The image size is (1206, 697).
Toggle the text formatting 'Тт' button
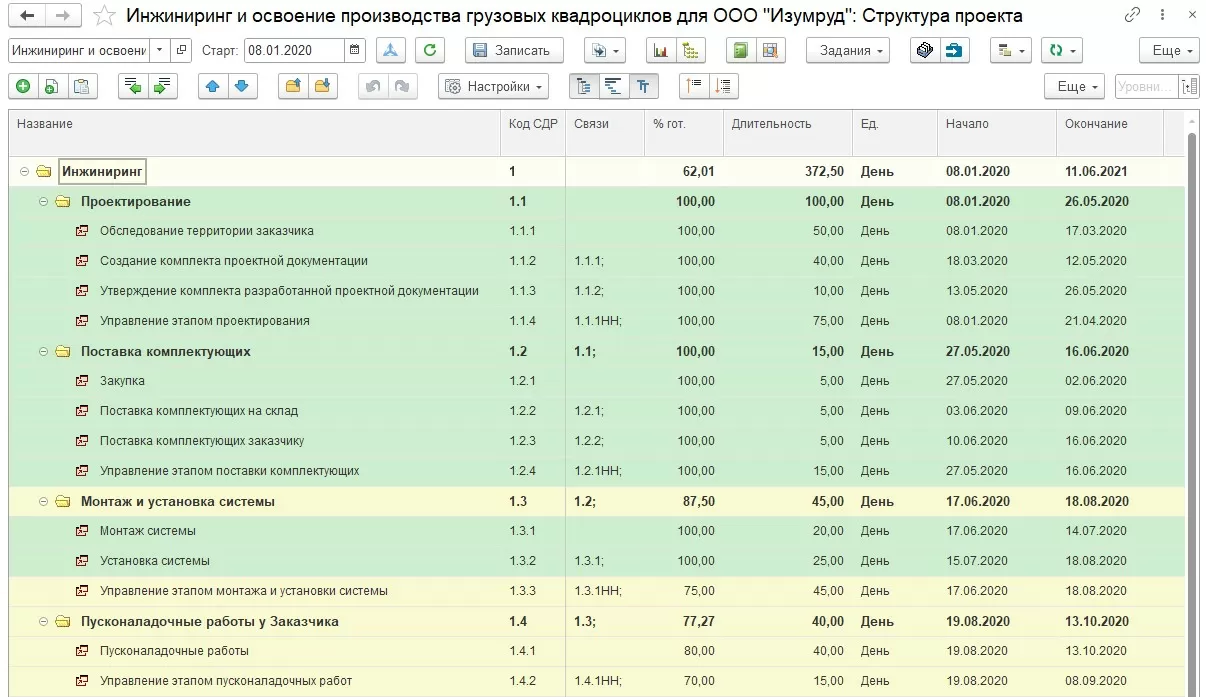(x=643, y=87)
